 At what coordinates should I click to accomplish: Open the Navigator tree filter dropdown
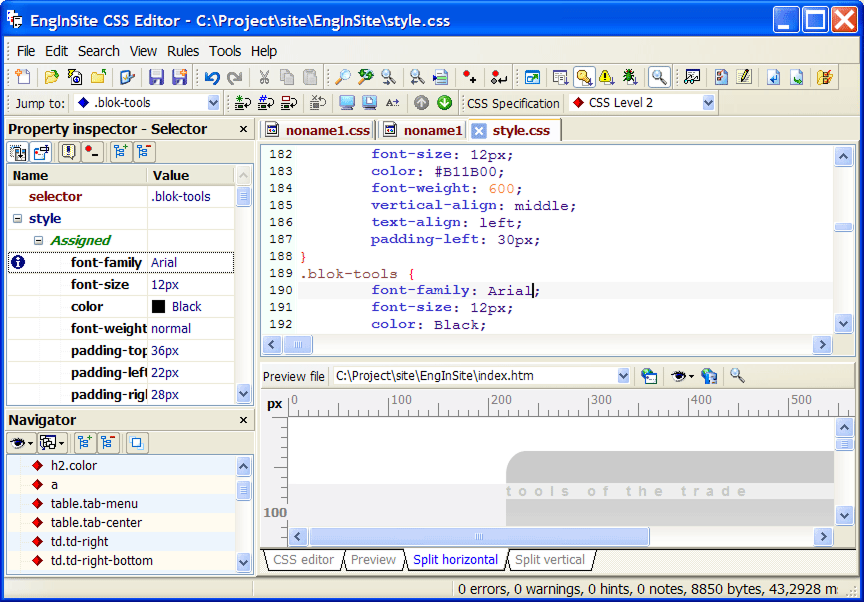52,442
